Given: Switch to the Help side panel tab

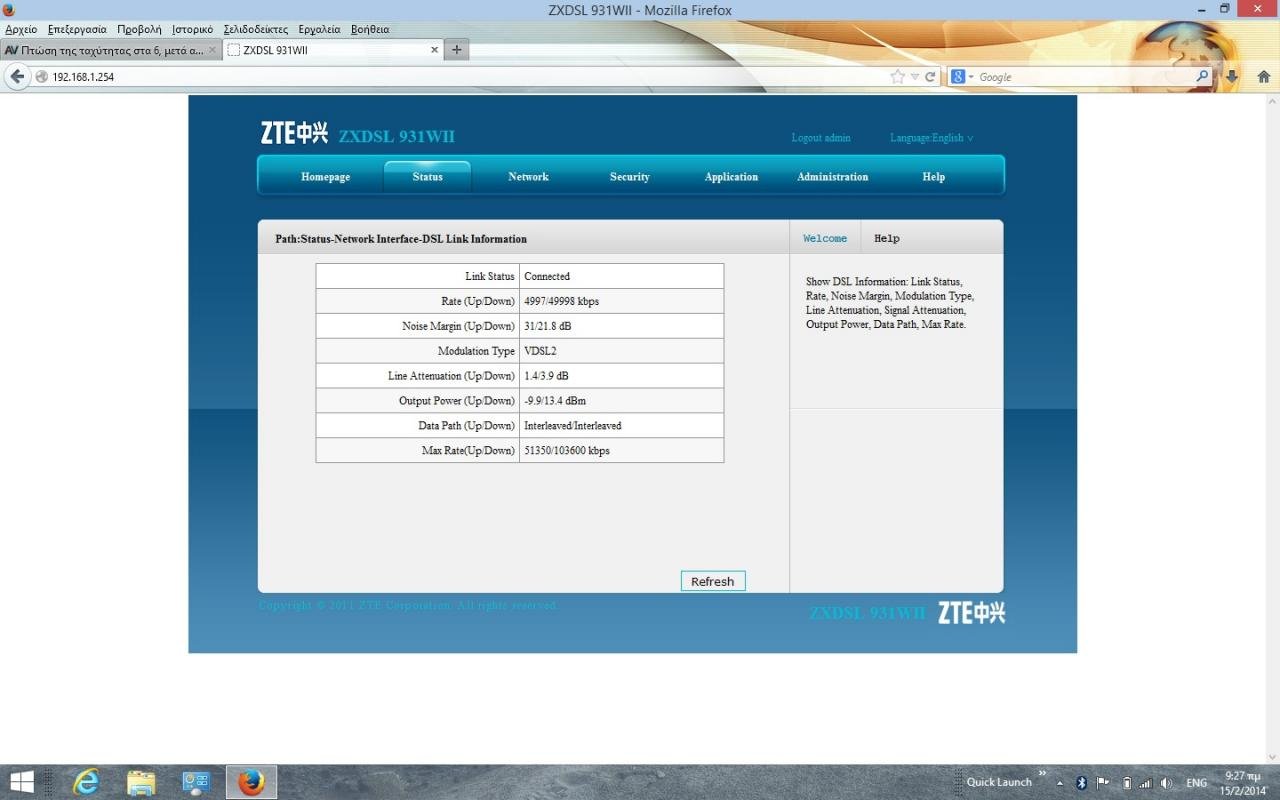Looking at the screenshot, I should [x=886, y=239].
